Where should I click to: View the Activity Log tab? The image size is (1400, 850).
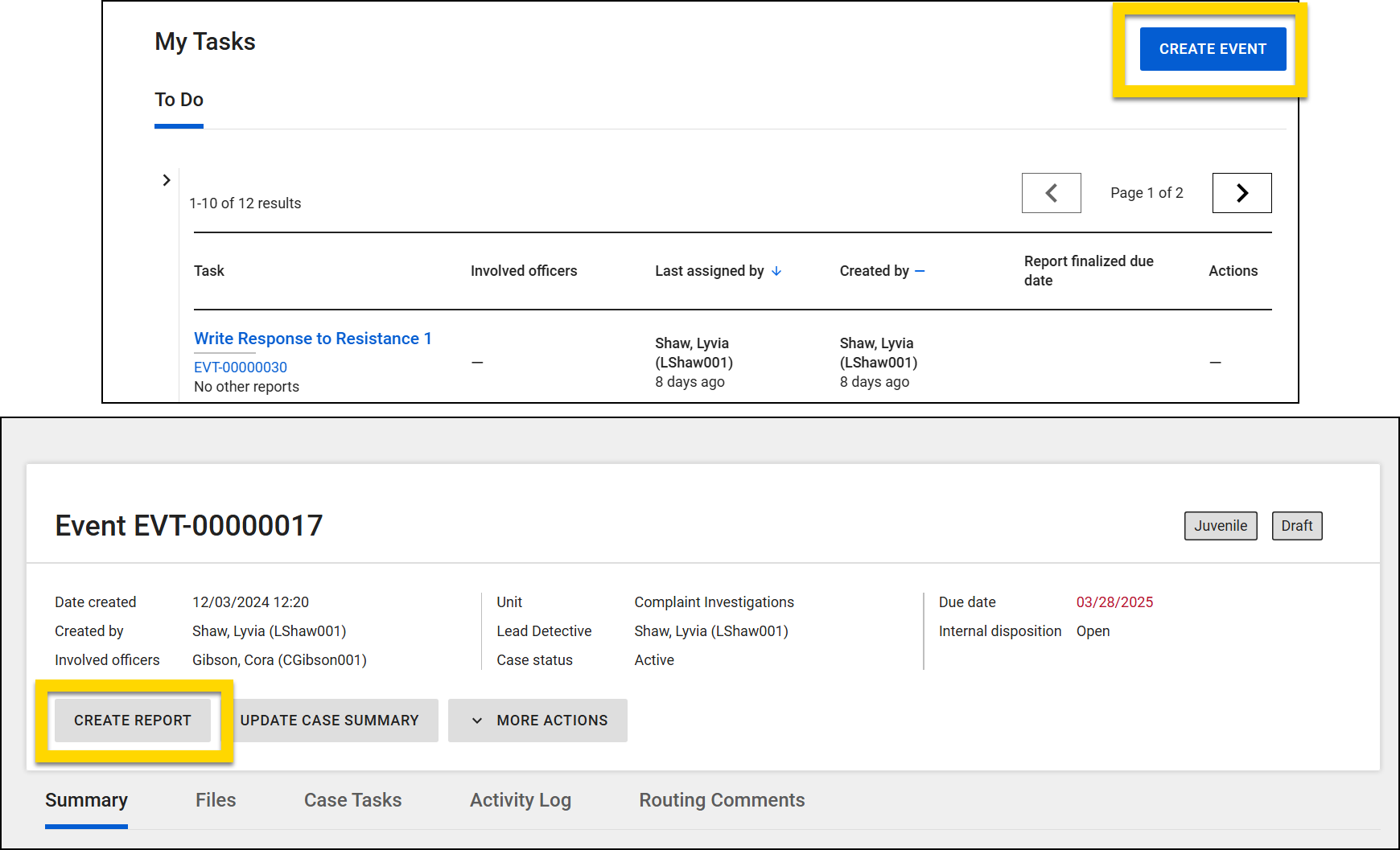(520, 800)
